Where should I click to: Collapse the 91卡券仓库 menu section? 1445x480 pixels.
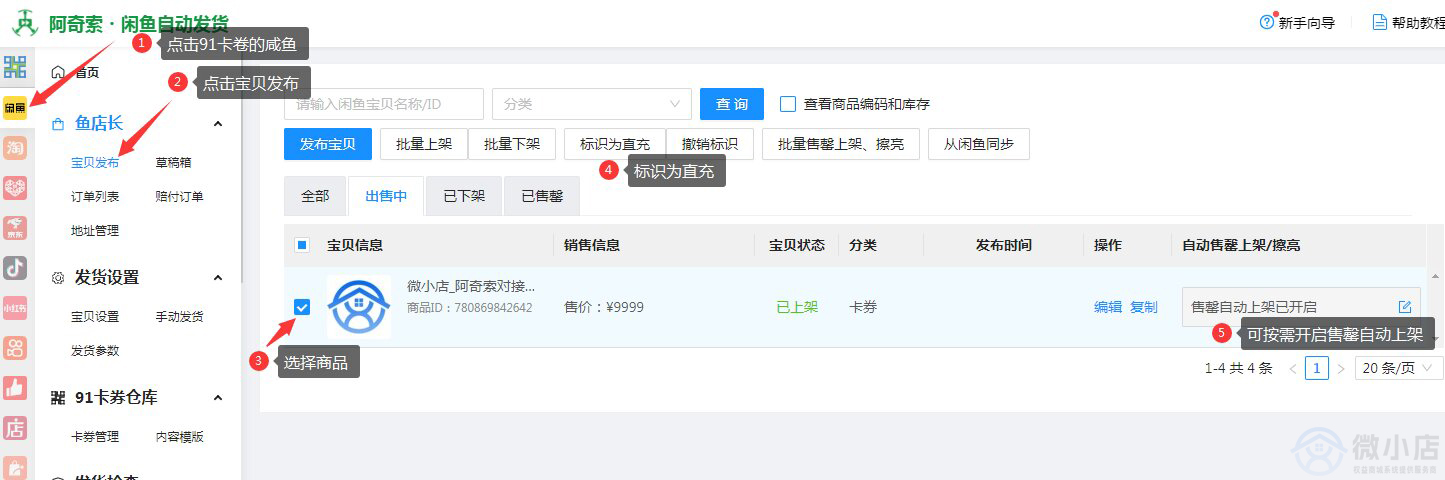[x=218, y=397]
